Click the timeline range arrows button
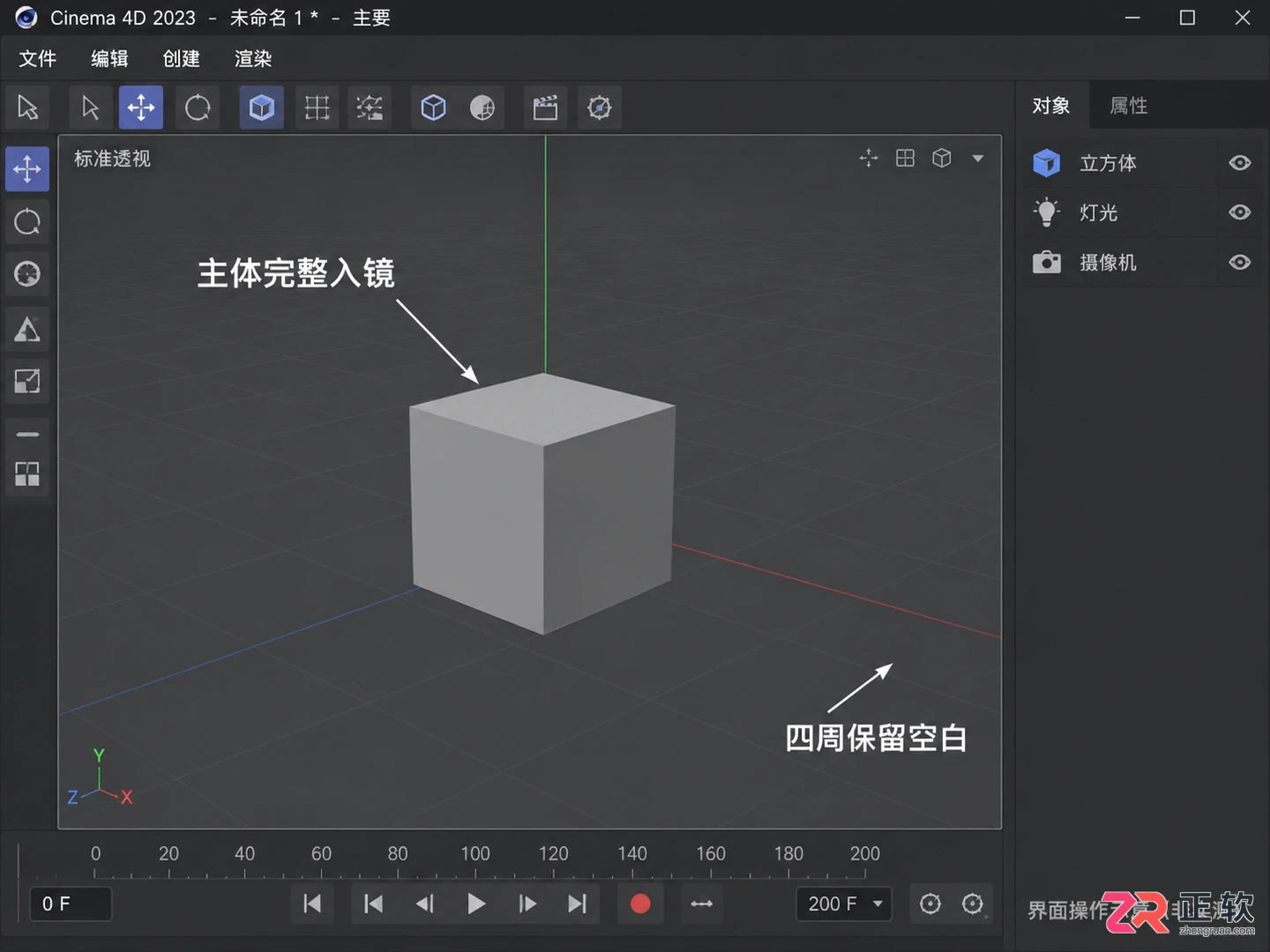1270x952 pixels. pos(702,904)
